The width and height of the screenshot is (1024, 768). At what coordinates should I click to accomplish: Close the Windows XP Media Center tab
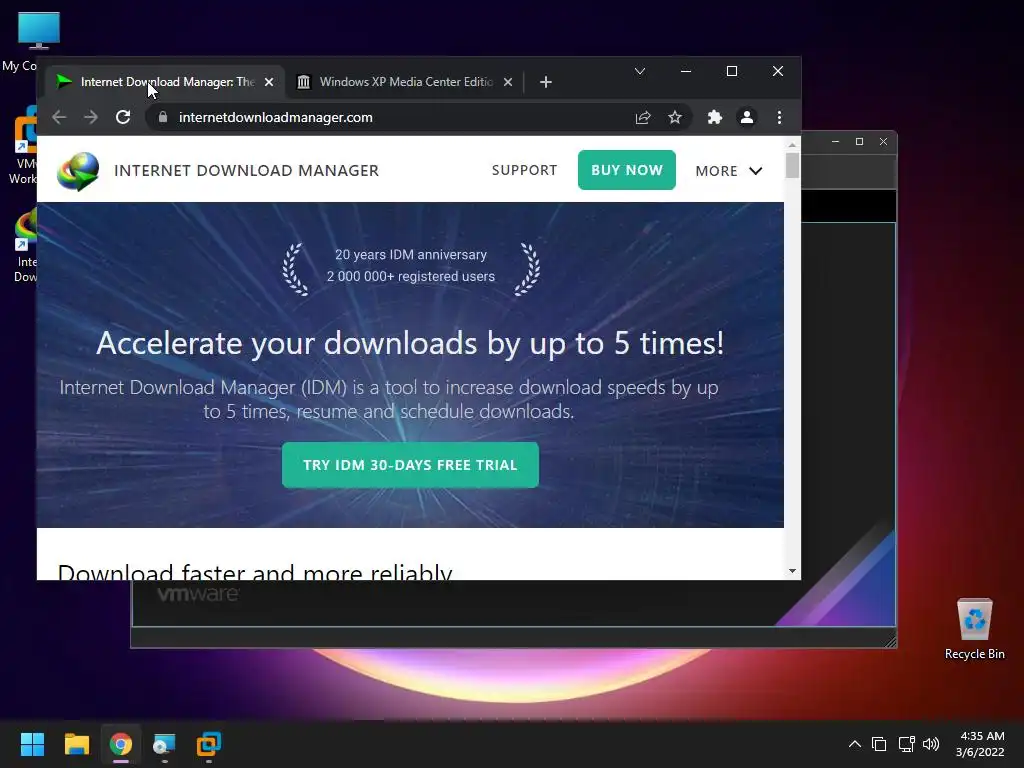click(x=508, y=82)
